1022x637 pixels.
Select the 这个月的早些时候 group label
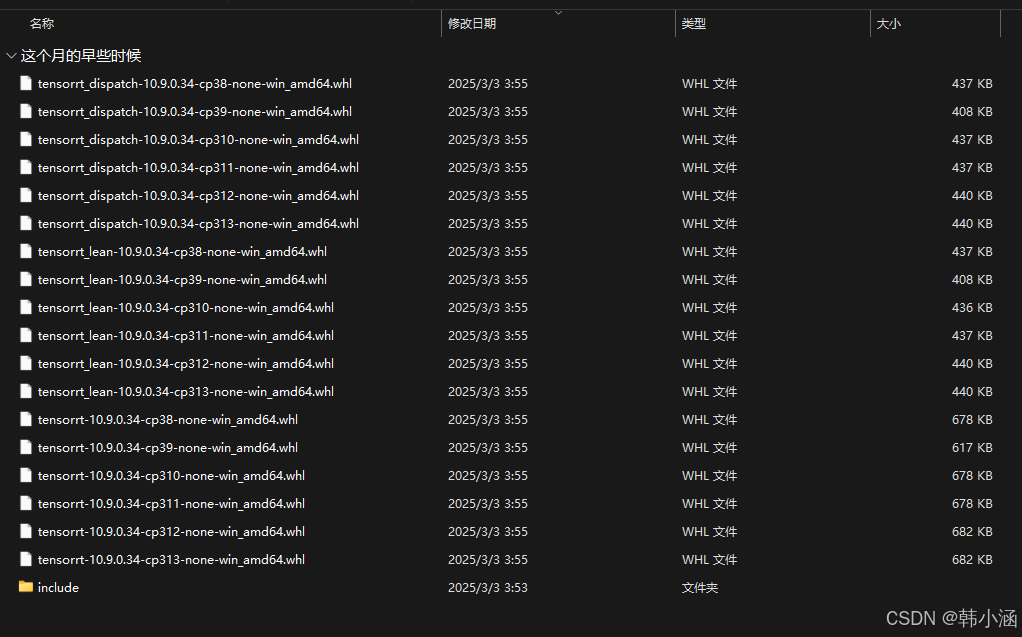click(x=81, y=55)
